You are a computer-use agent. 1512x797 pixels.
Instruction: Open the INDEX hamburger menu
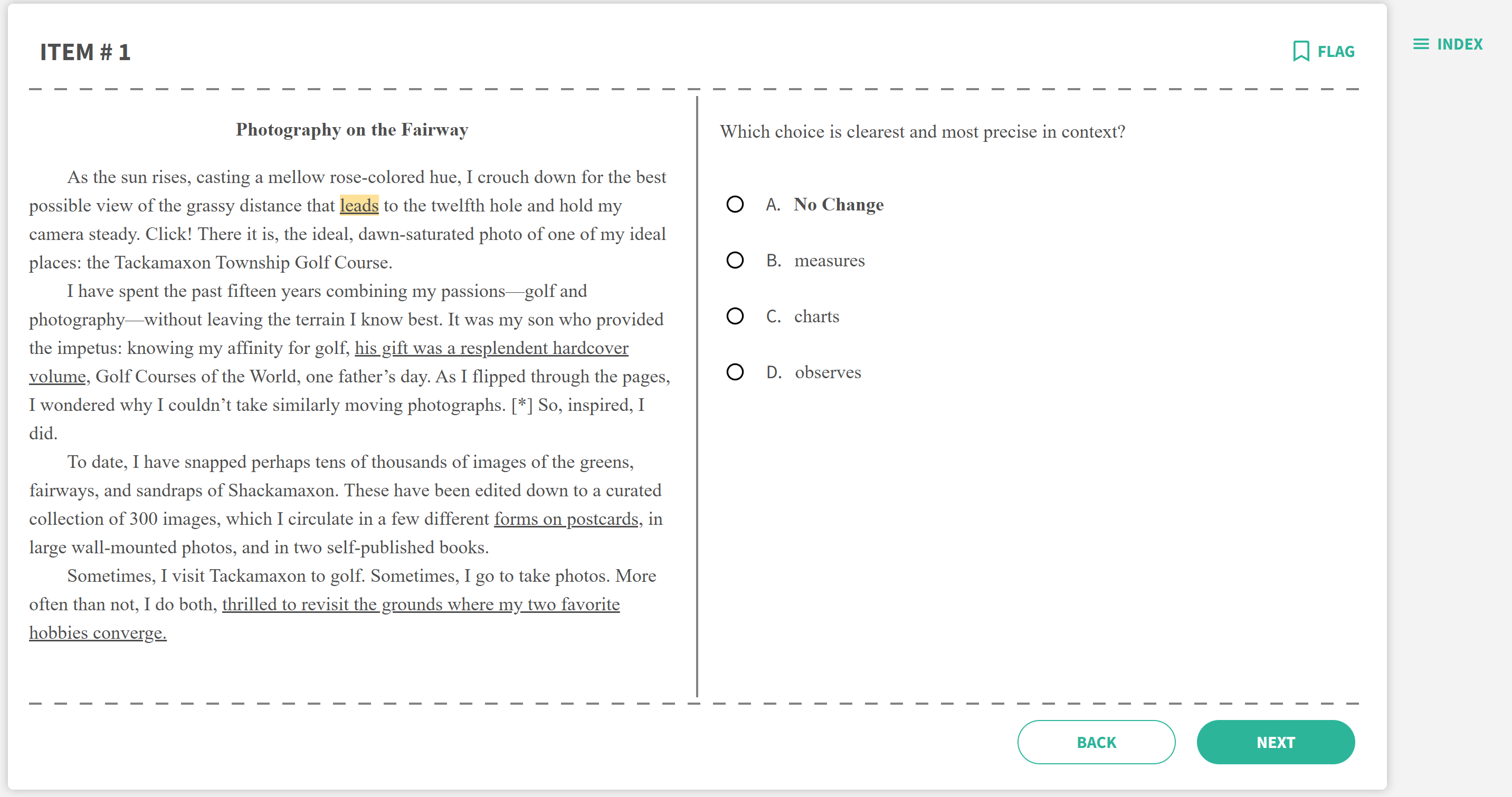click(x=1421, y=44)
